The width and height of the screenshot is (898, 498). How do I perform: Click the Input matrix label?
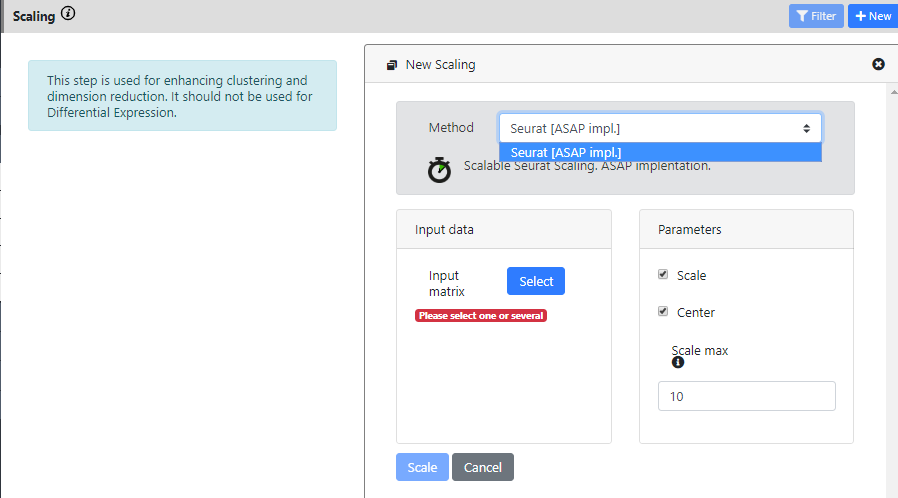pyautogui.click(x=447, y=283)
